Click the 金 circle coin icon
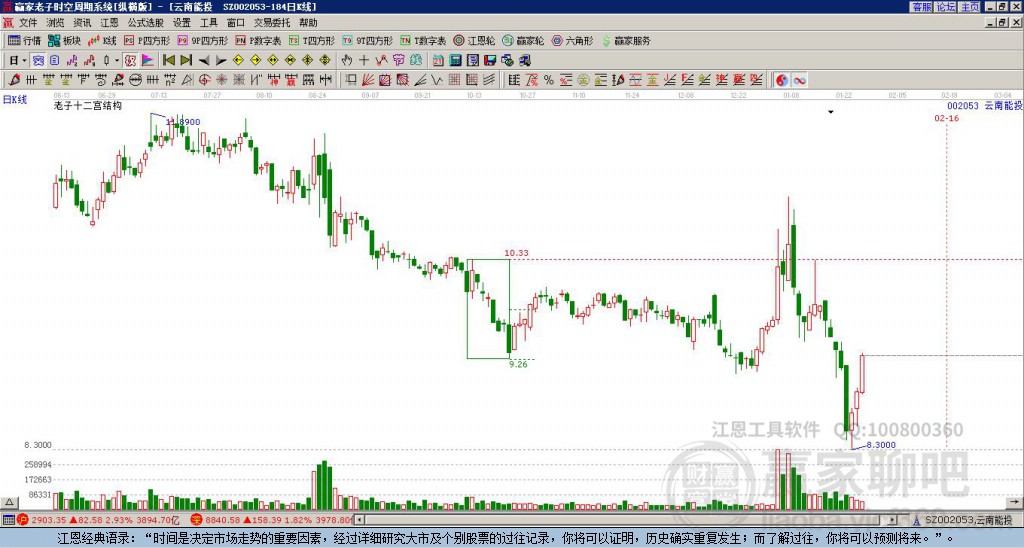 click(583, 80)
